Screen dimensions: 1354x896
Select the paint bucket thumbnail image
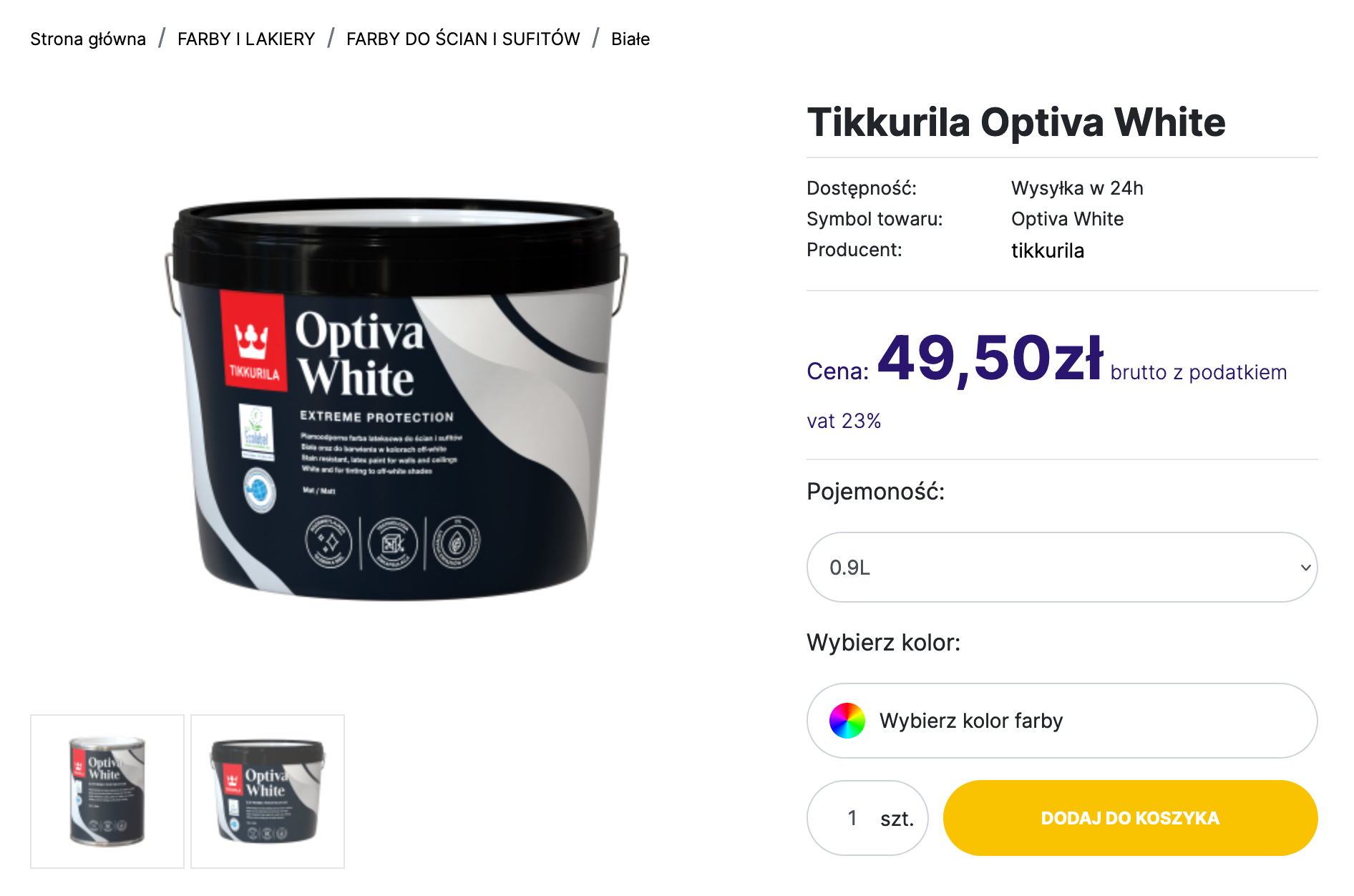pyautogui.click(x=268, y=792)
